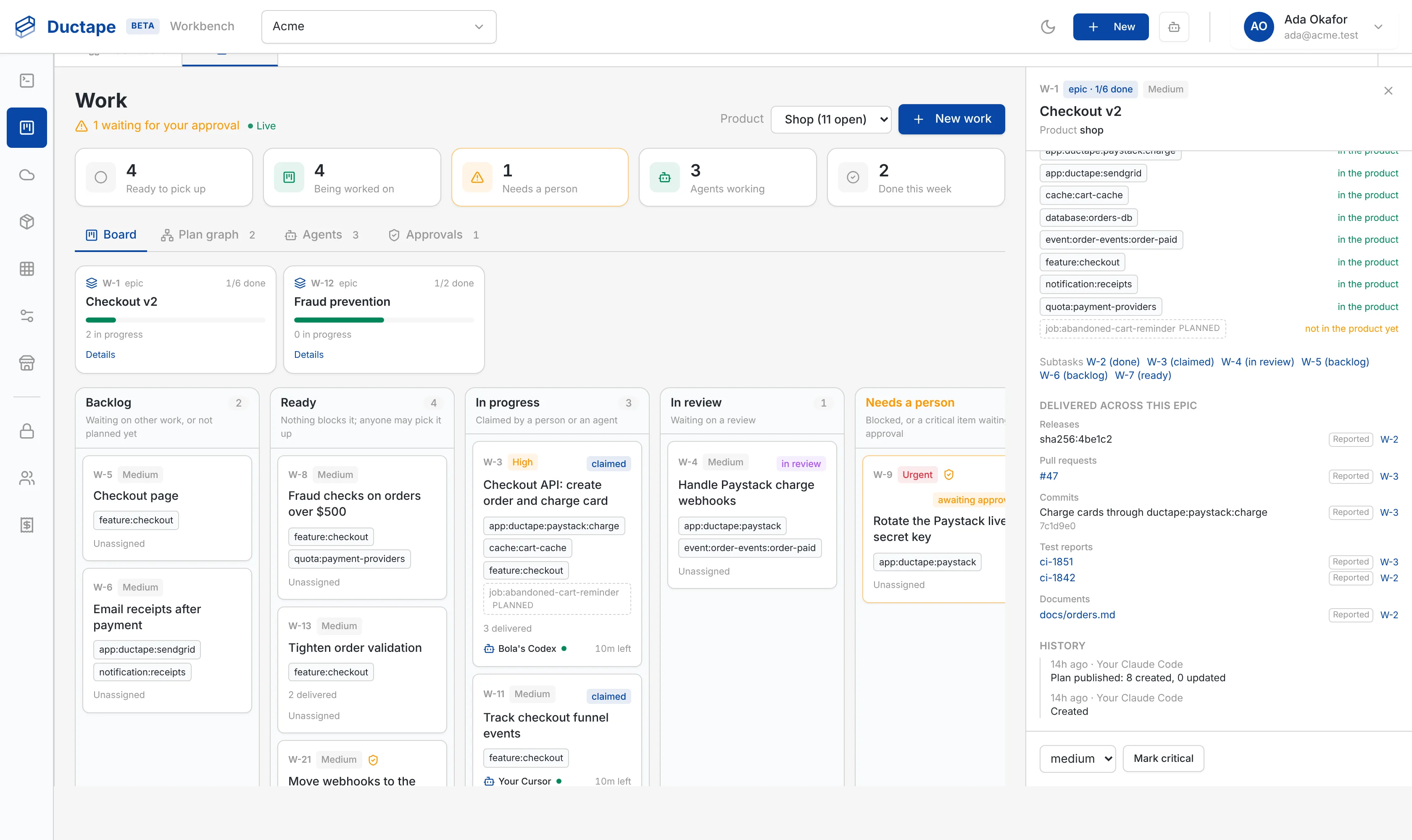The image size is (1412, 840).
Task: Click the claimed badge on W-3 card
Action: (609, 464)
